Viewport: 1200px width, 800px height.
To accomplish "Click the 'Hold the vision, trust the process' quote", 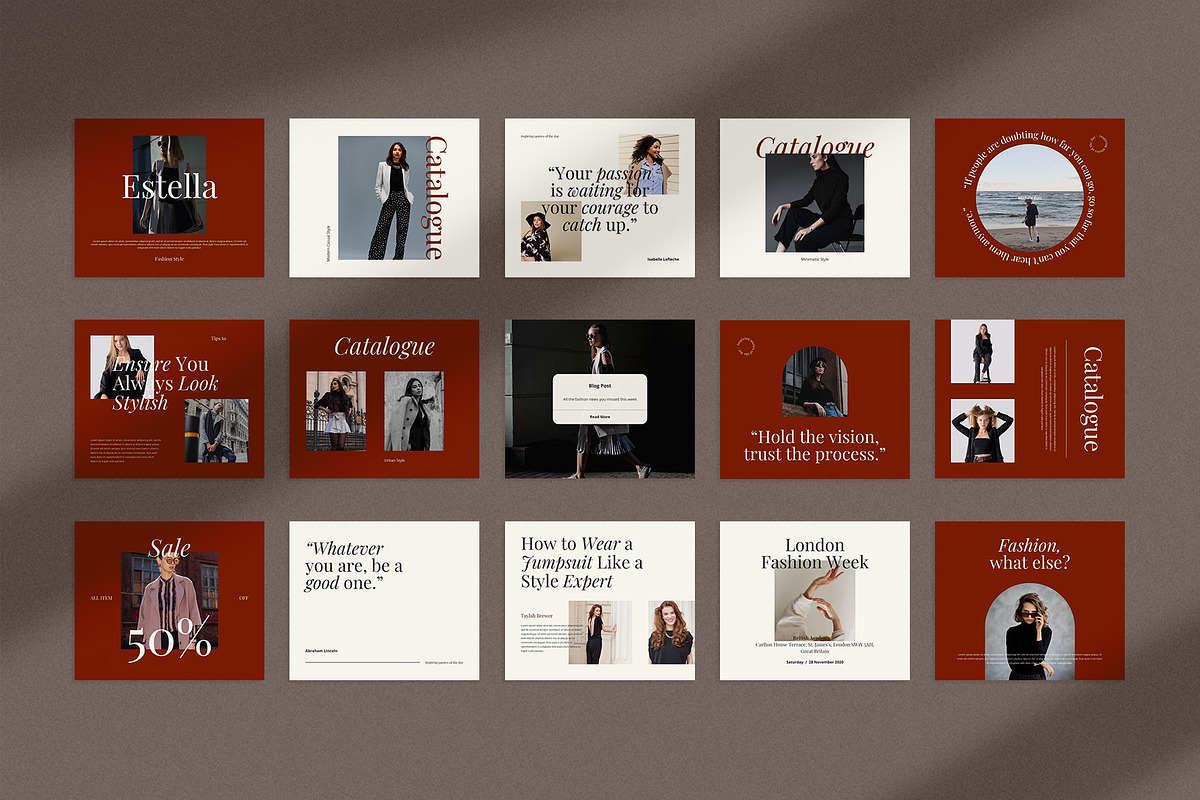I will pos(814,446).
